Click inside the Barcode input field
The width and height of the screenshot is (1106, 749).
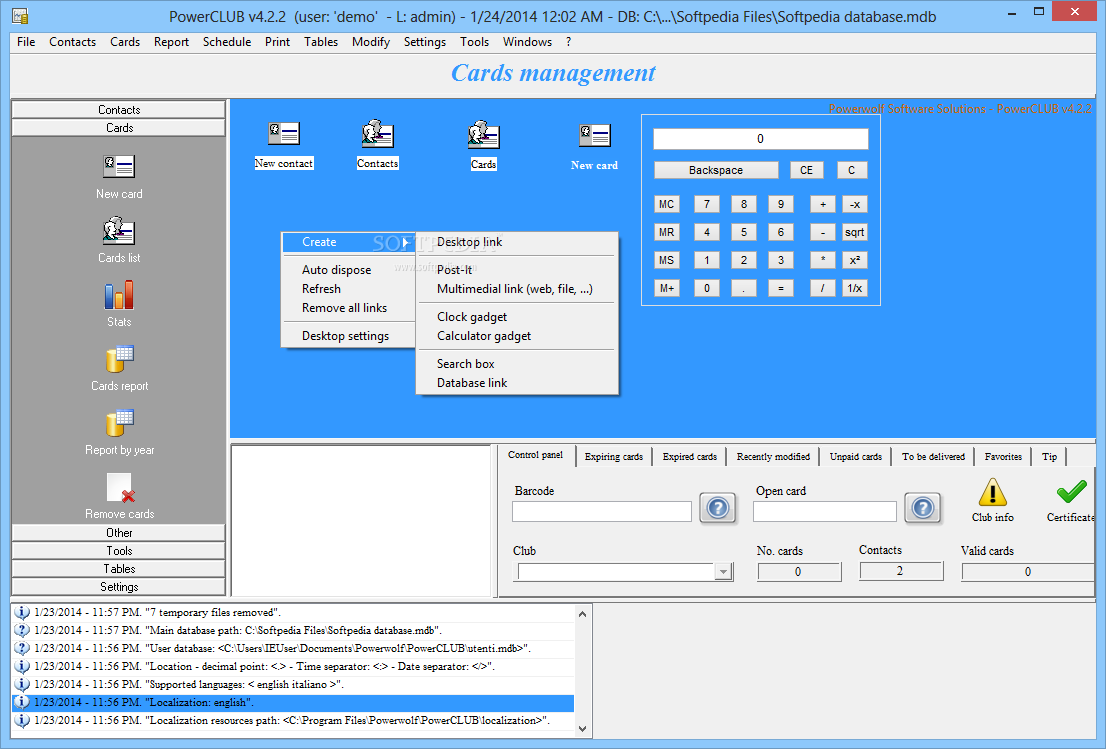pos(602,511)
